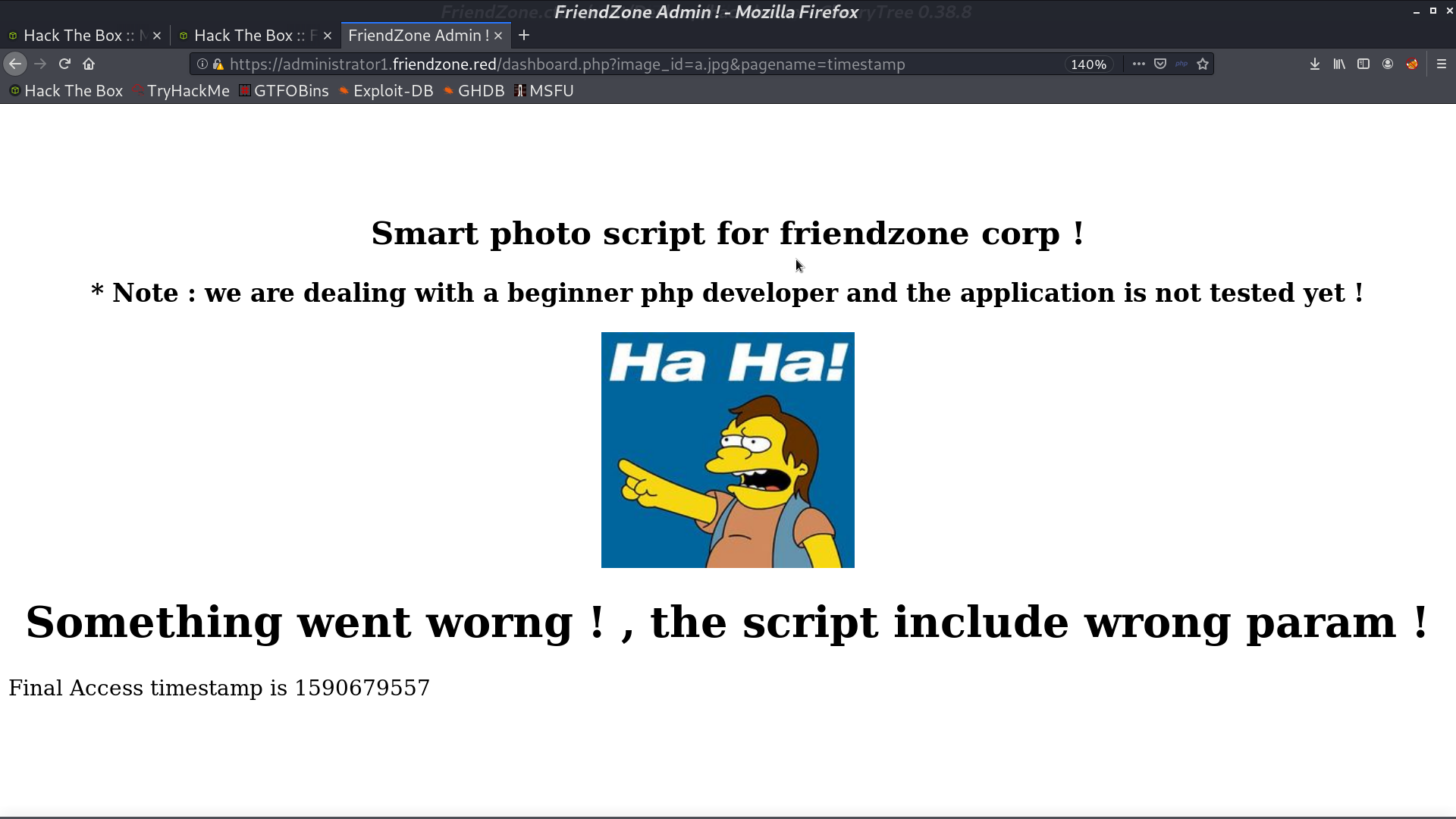Image resolution: width=1456 pixels, height=819 pixels.
Task: Close the FriendZone Admin tab
Action: click(498, 36)
